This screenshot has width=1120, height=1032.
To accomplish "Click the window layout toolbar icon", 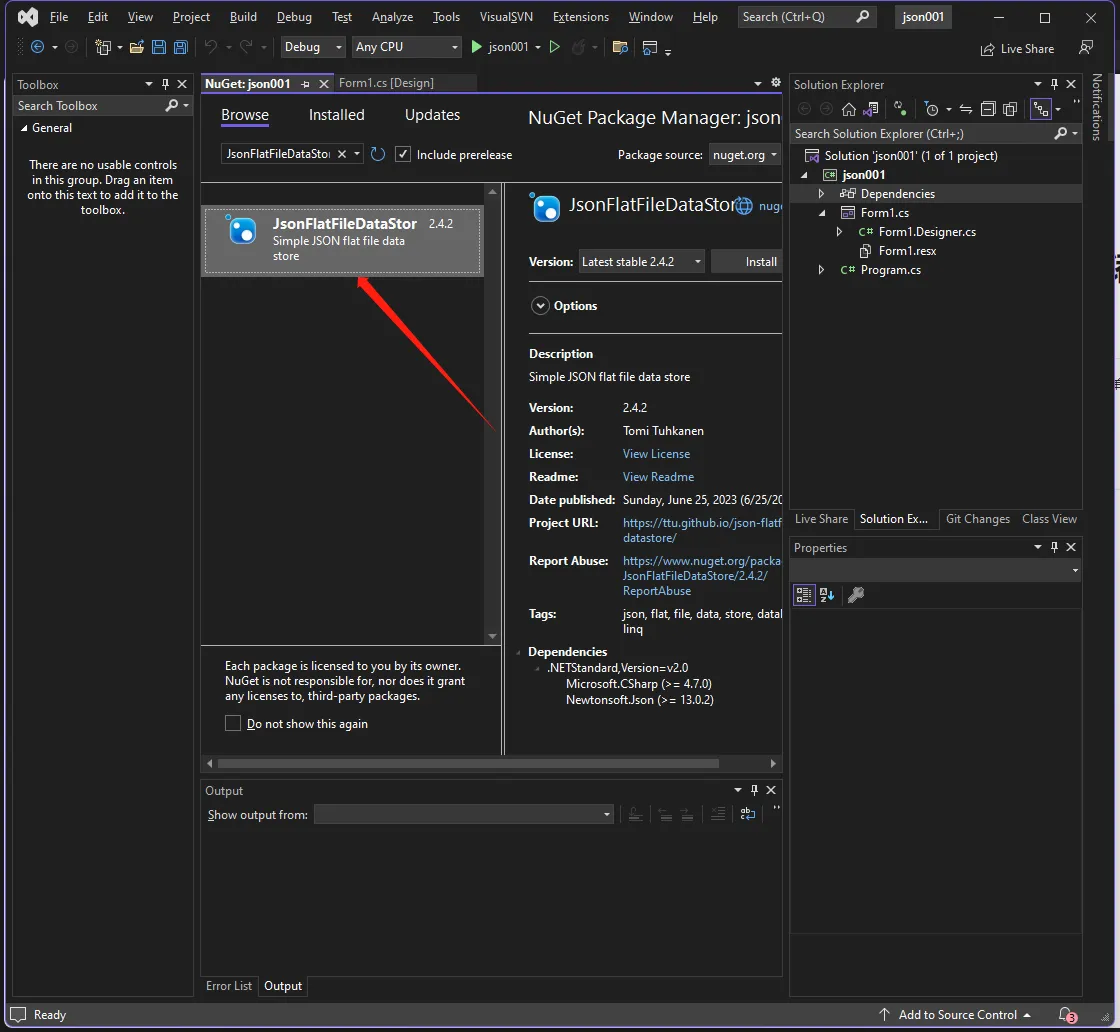I will click(x=649, y=48).
